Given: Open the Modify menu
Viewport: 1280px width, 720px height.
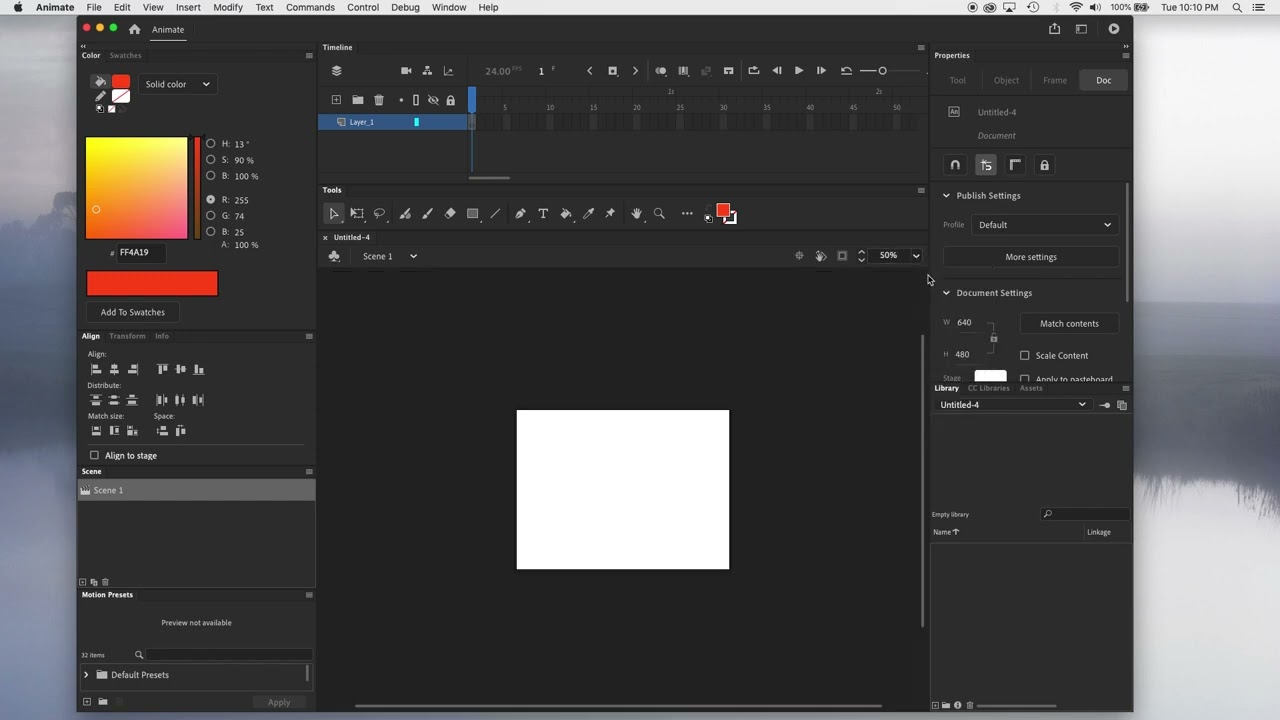Looking at the screenshot, I should 228,7.
